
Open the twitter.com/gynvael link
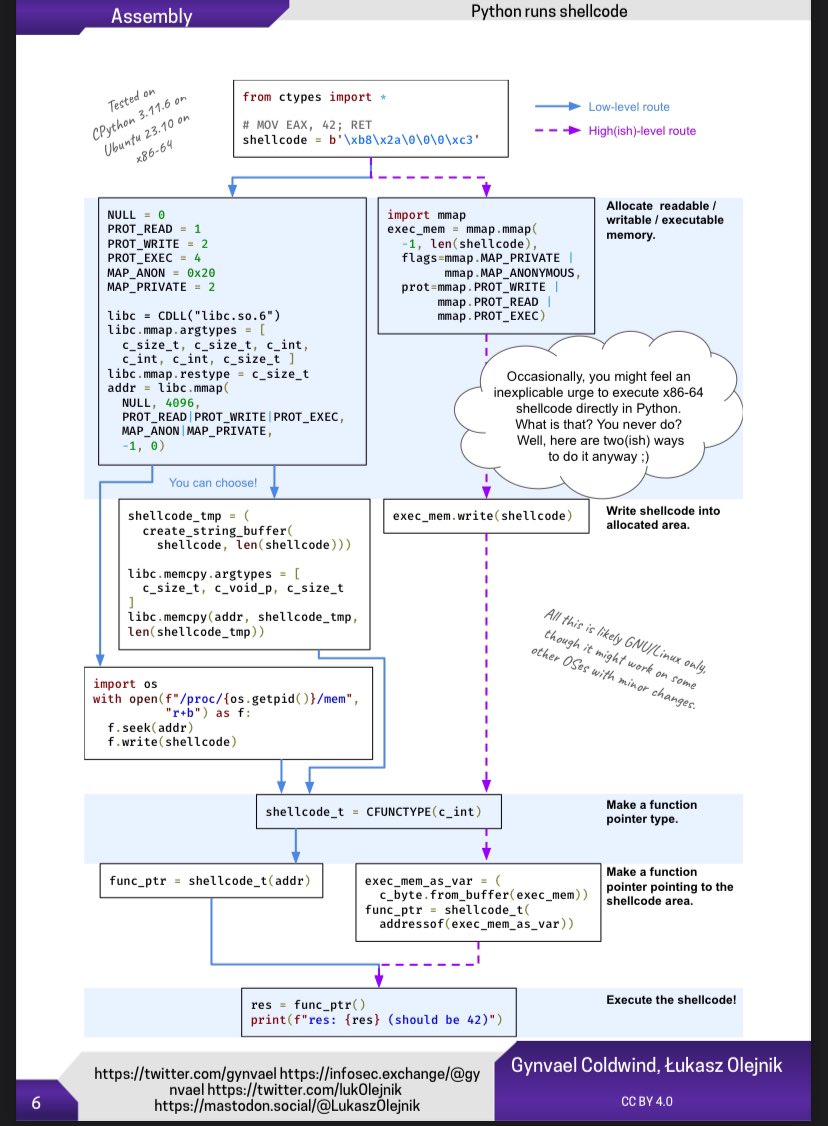click(x=185, y=1074)
